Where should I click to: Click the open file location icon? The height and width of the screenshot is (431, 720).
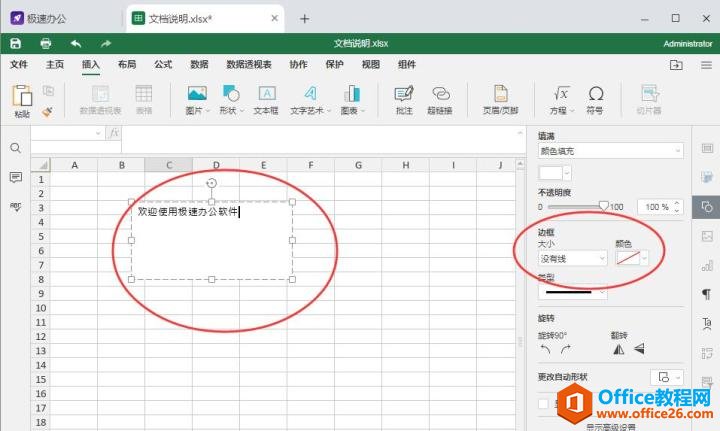pyautogui.click(x=676, y=65)
